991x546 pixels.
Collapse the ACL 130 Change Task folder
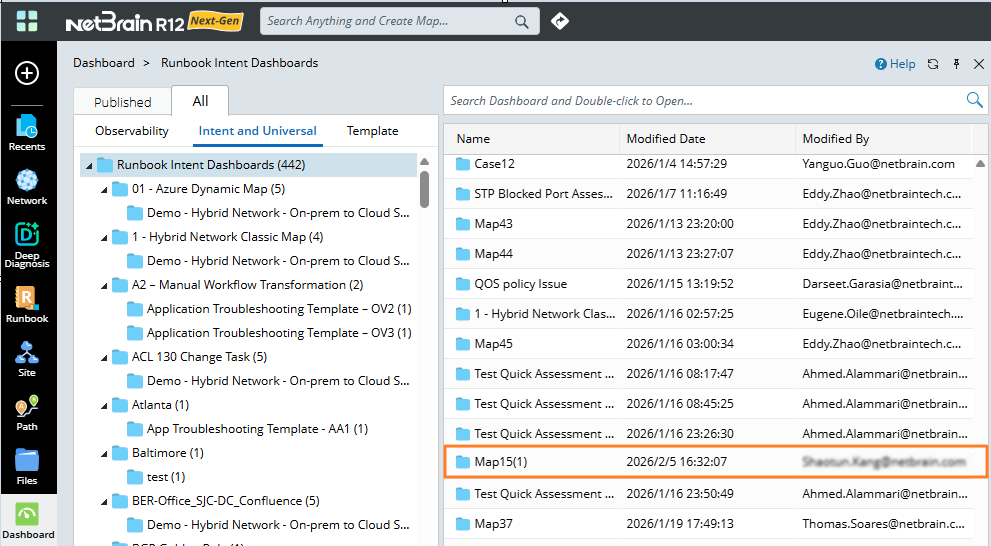(104, 357)
